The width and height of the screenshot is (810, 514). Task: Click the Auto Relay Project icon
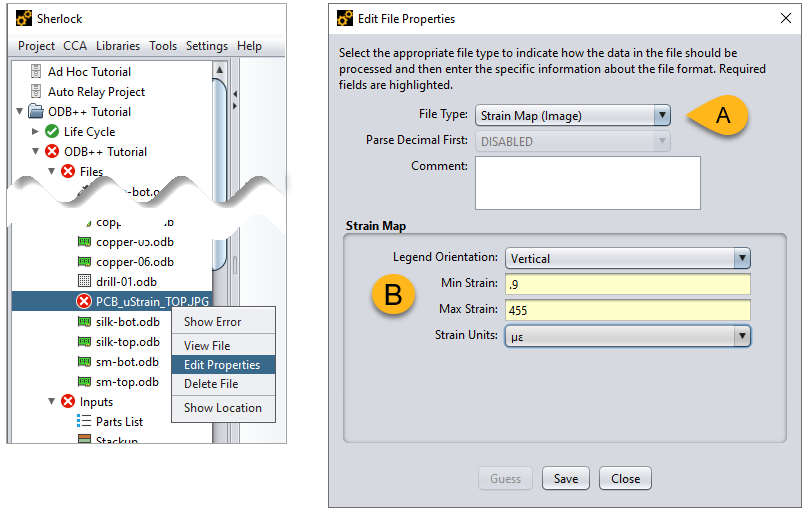click(x=36, y=92)
